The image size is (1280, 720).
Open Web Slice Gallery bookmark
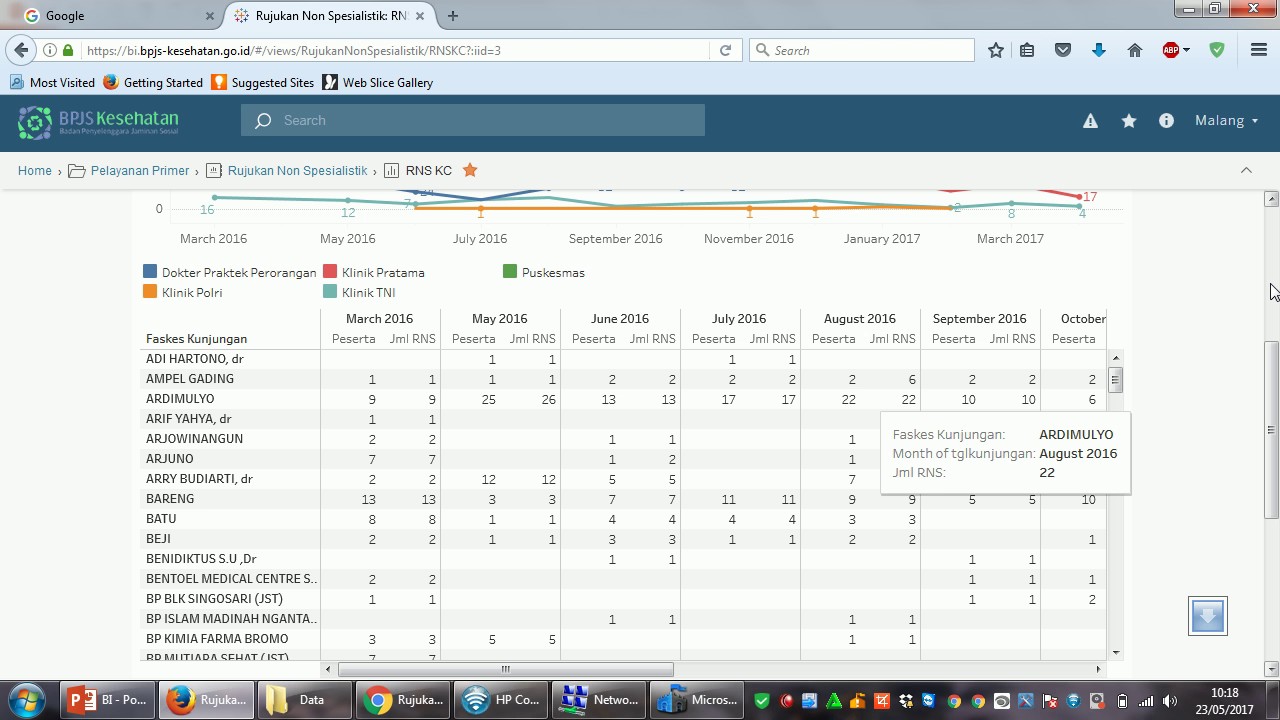(378, 83)
